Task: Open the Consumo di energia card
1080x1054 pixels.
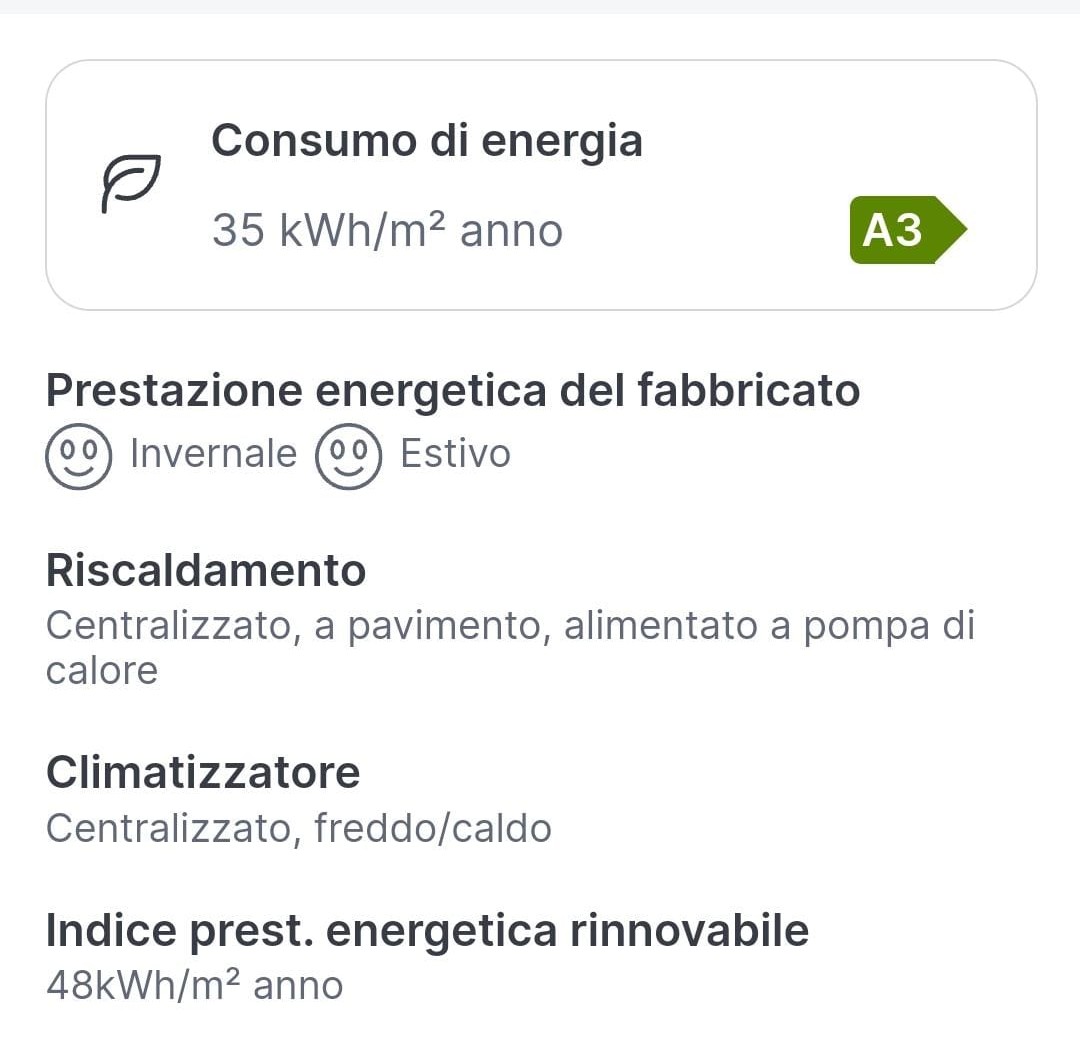Action: coord(541,185)
